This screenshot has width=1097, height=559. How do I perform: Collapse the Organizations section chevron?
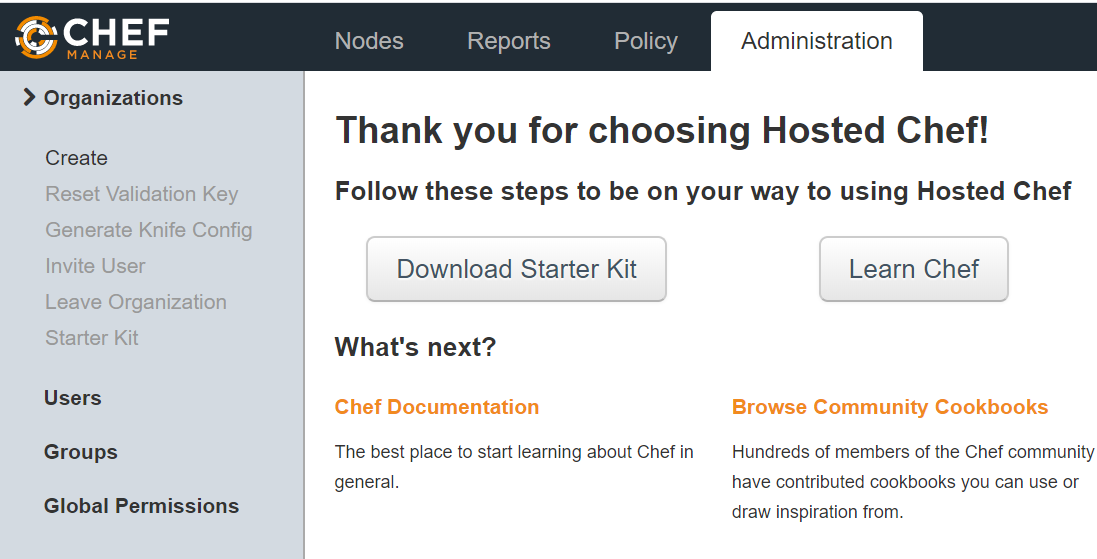(29, 98)
